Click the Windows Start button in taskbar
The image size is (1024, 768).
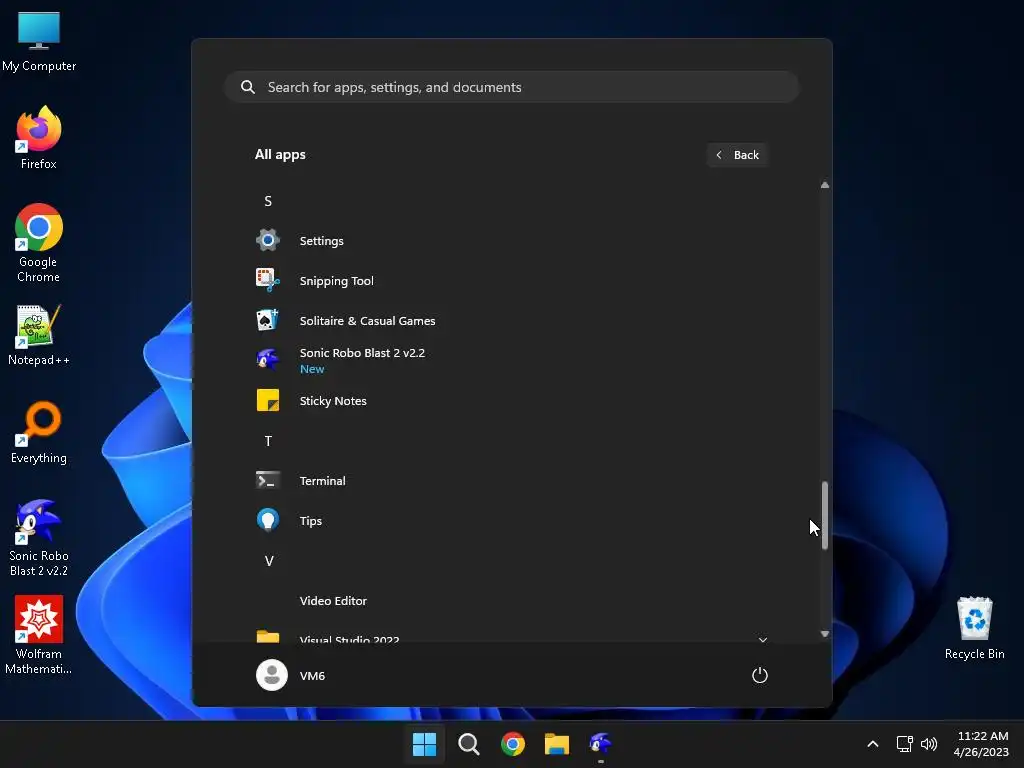(424, 744)
